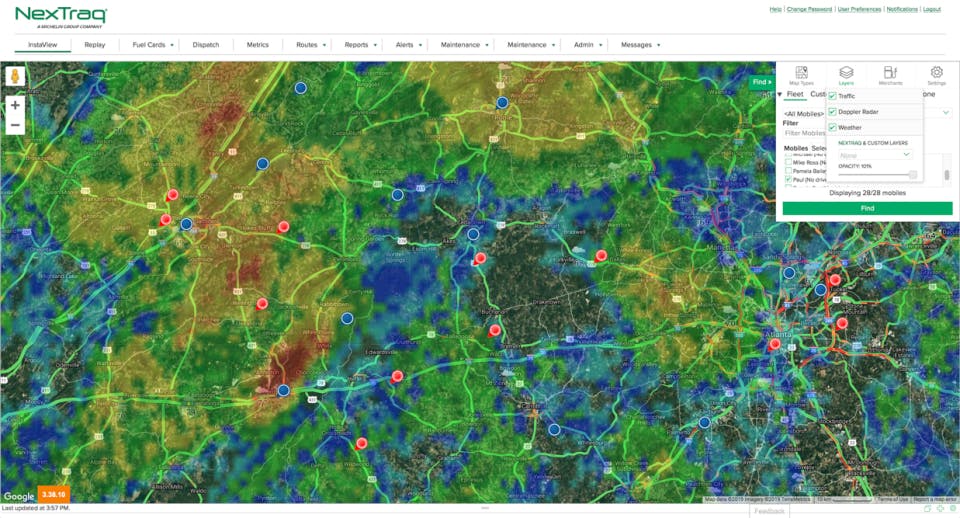
Task: Select the Layers stack icon
Action: [846, 75]
